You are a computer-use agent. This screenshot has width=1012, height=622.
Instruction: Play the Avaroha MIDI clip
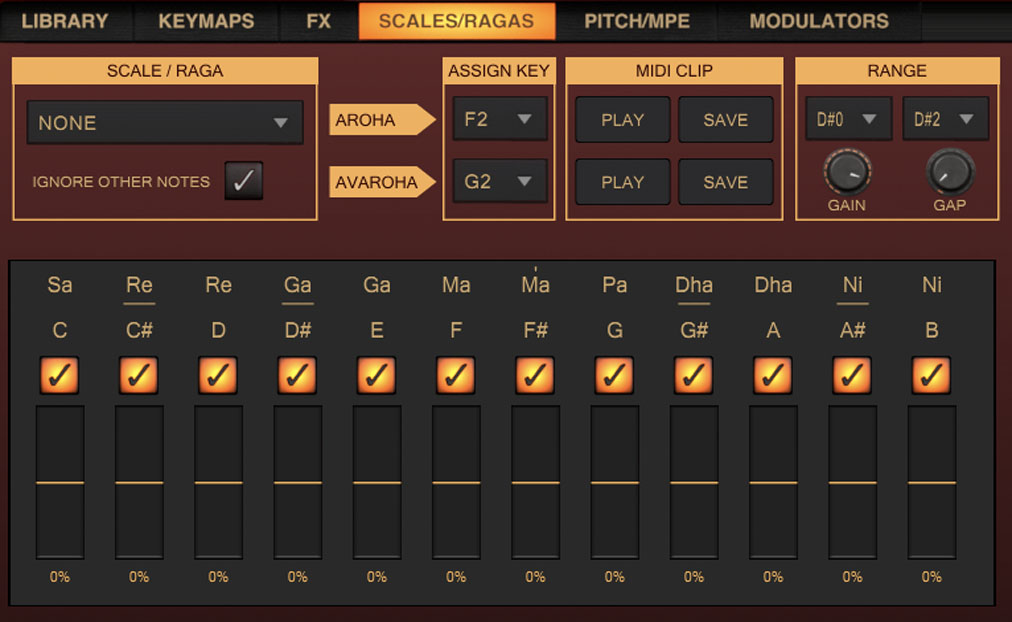(622, 182)
